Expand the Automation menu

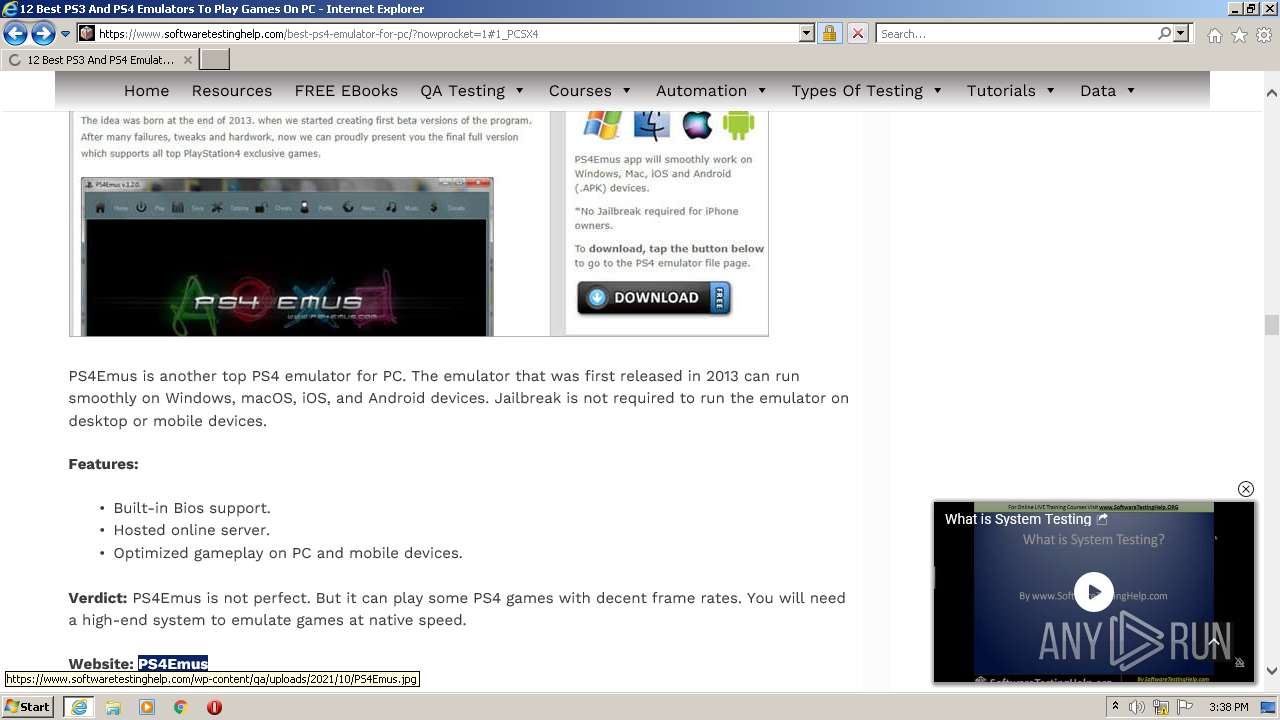tap(711, 90)
